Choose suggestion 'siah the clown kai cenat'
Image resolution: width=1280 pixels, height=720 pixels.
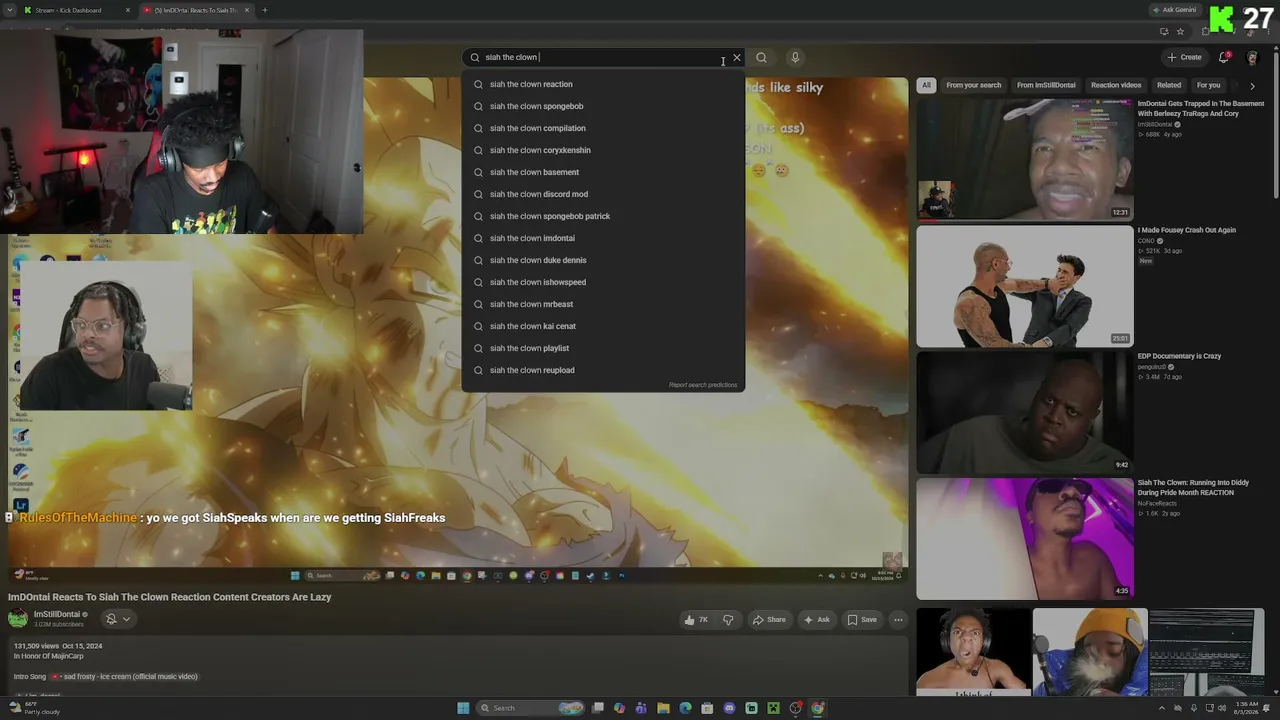coord(603,326)
